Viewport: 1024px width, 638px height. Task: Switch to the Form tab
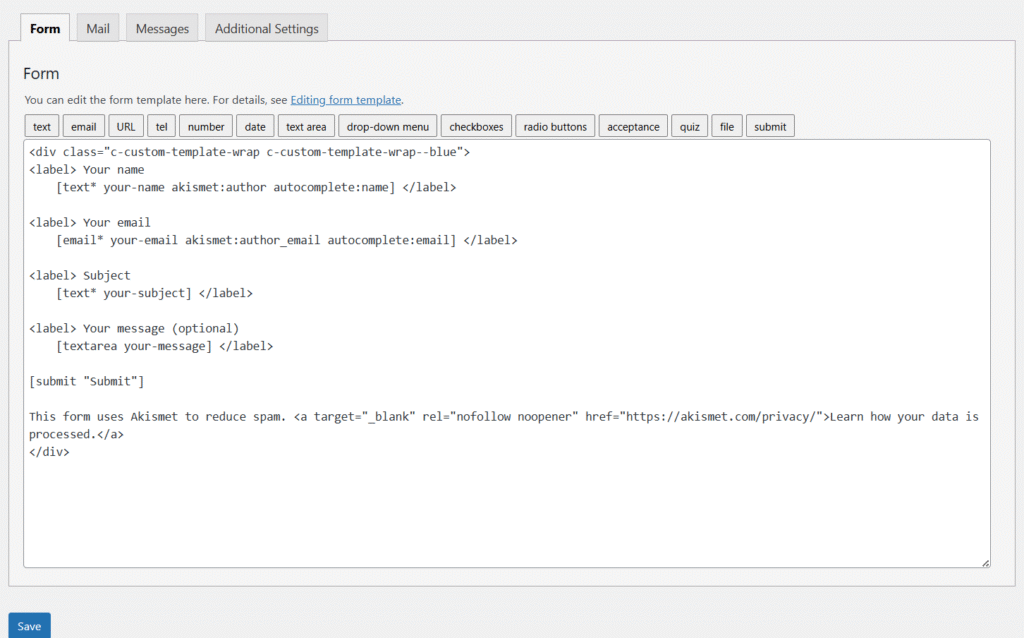pyautogui.click(x=45, y=28)
